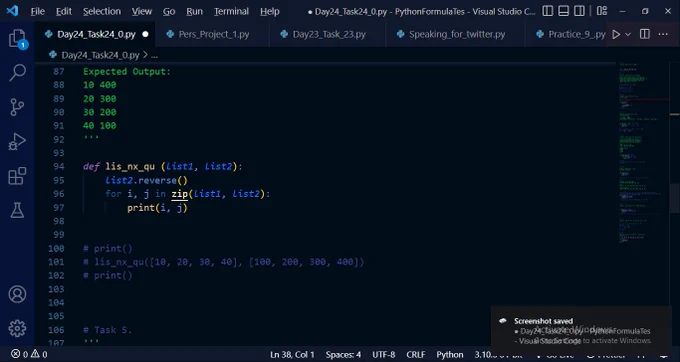
Task: Change indentation via Spaces: 4
Action: (343, 355)
